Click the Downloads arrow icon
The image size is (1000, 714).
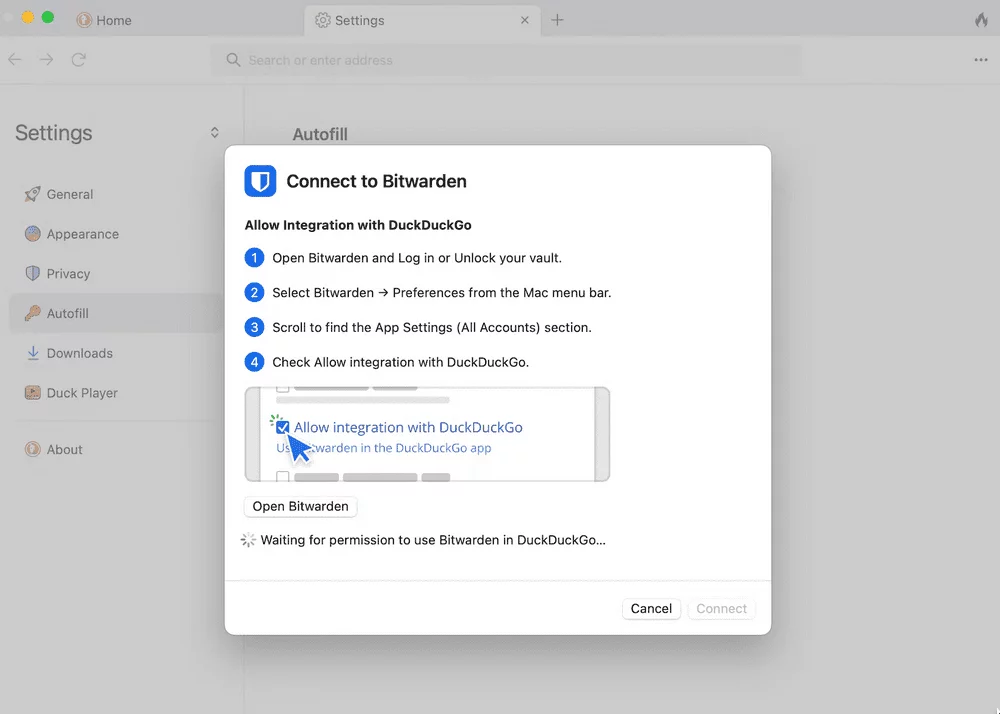(x=33, y=353)
